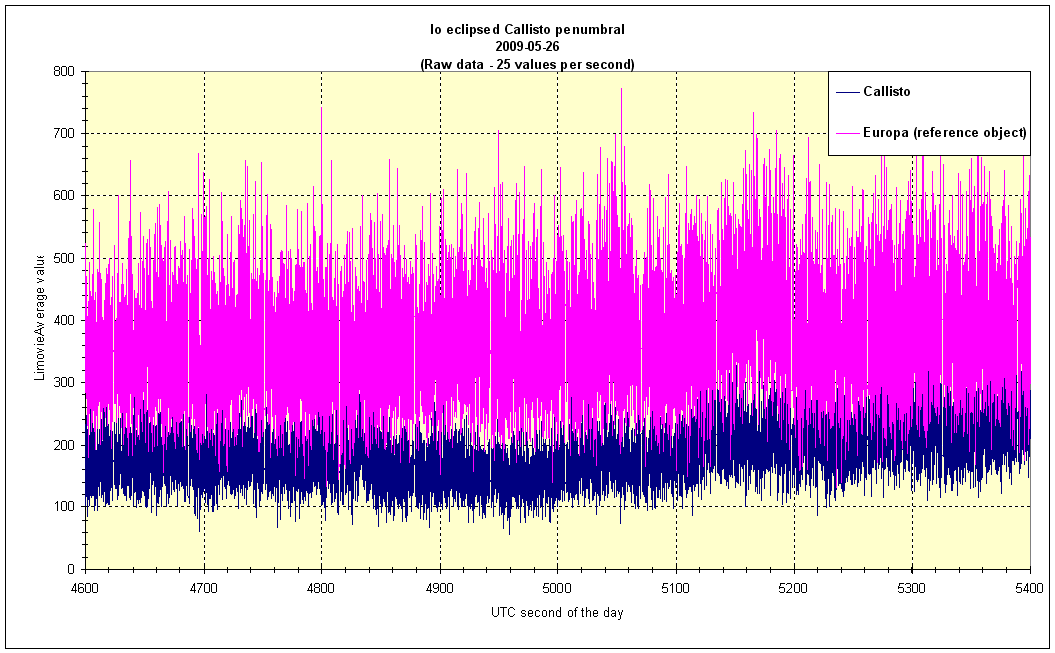Viewport: 1055px width, 653px height.
Task: Click the y-axis label 500
Action: [65, 258]
